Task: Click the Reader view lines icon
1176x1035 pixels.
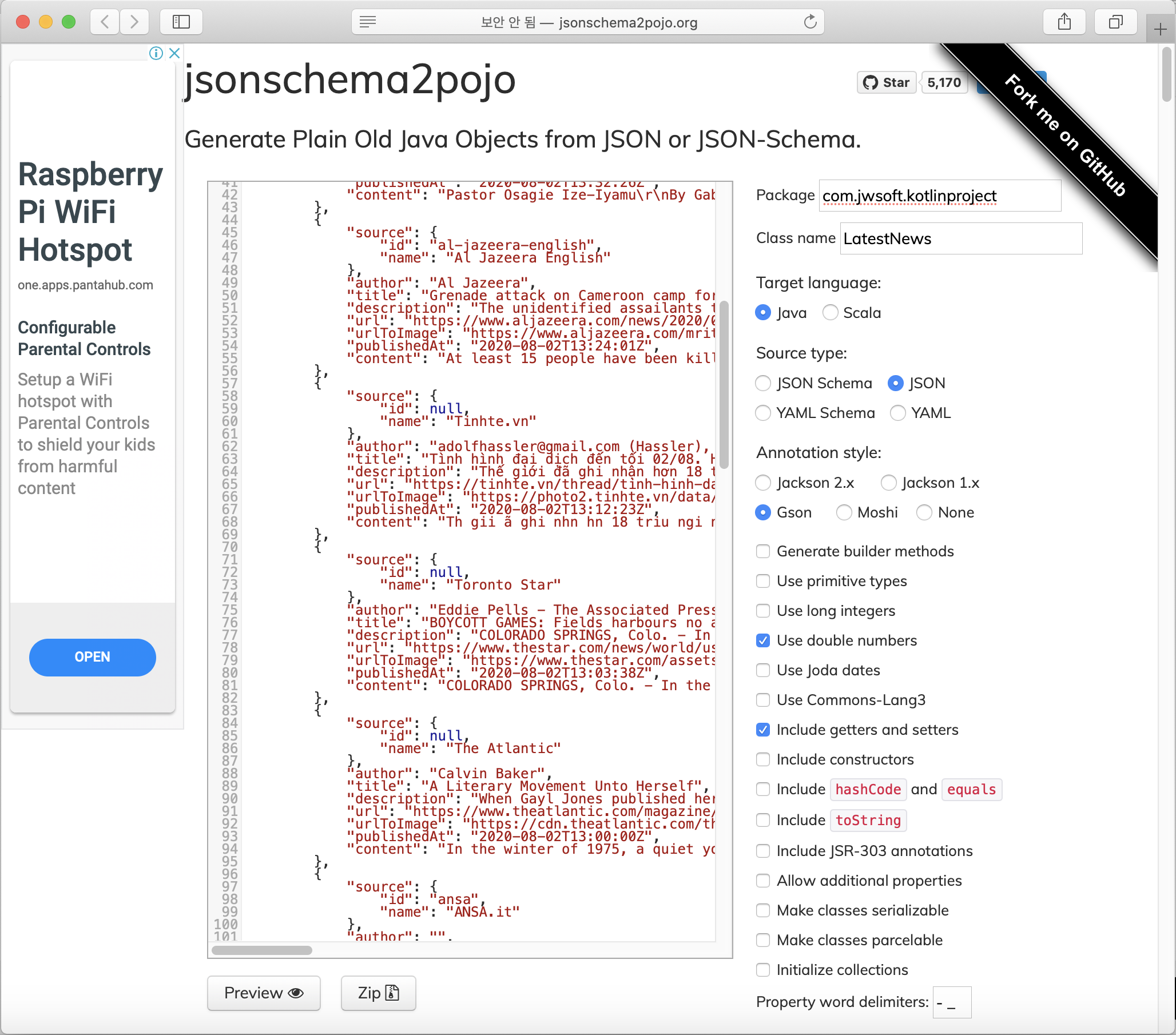Action: [x=367, y=22]
